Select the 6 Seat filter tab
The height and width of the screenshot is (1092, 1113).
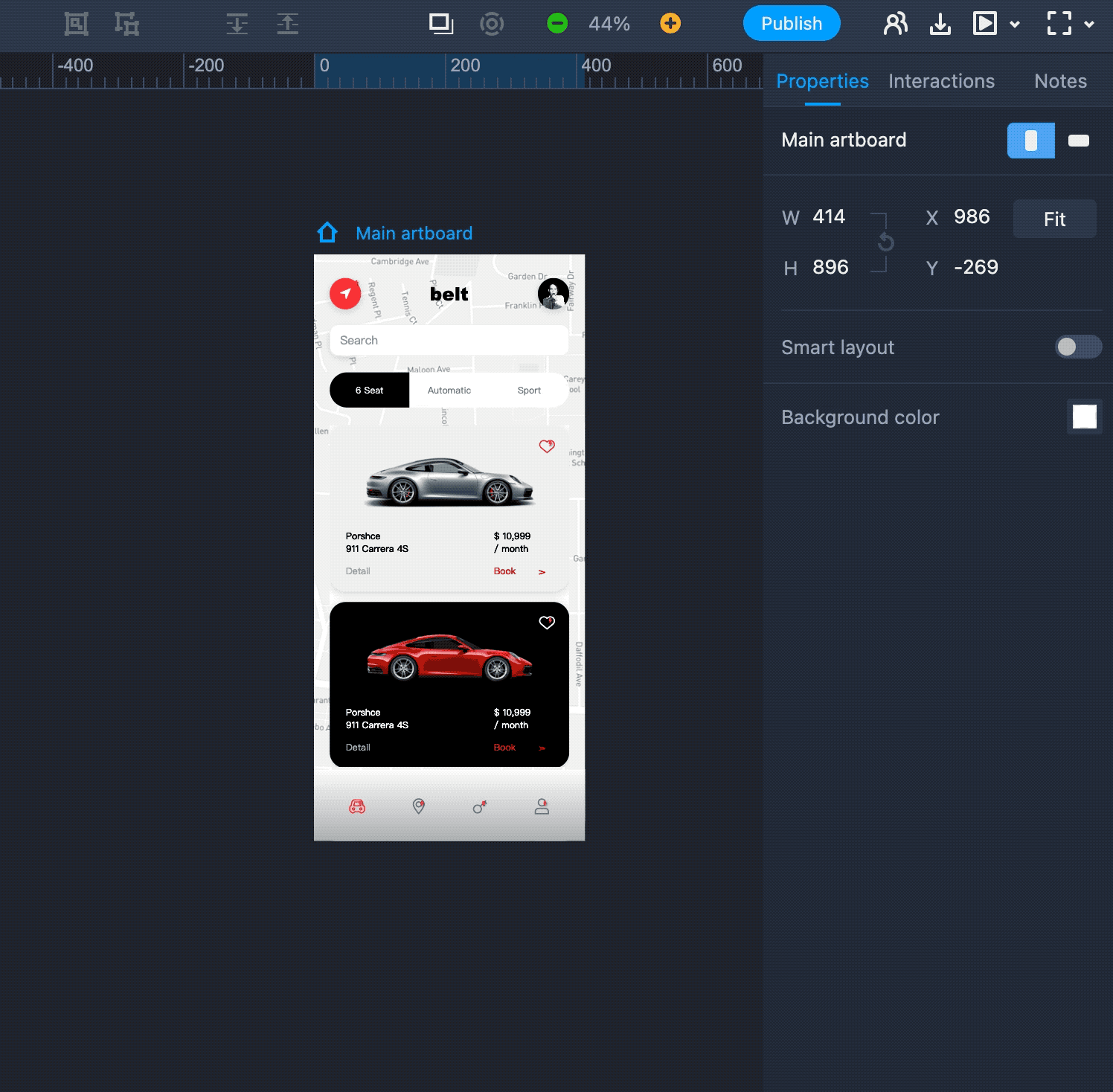369,391
